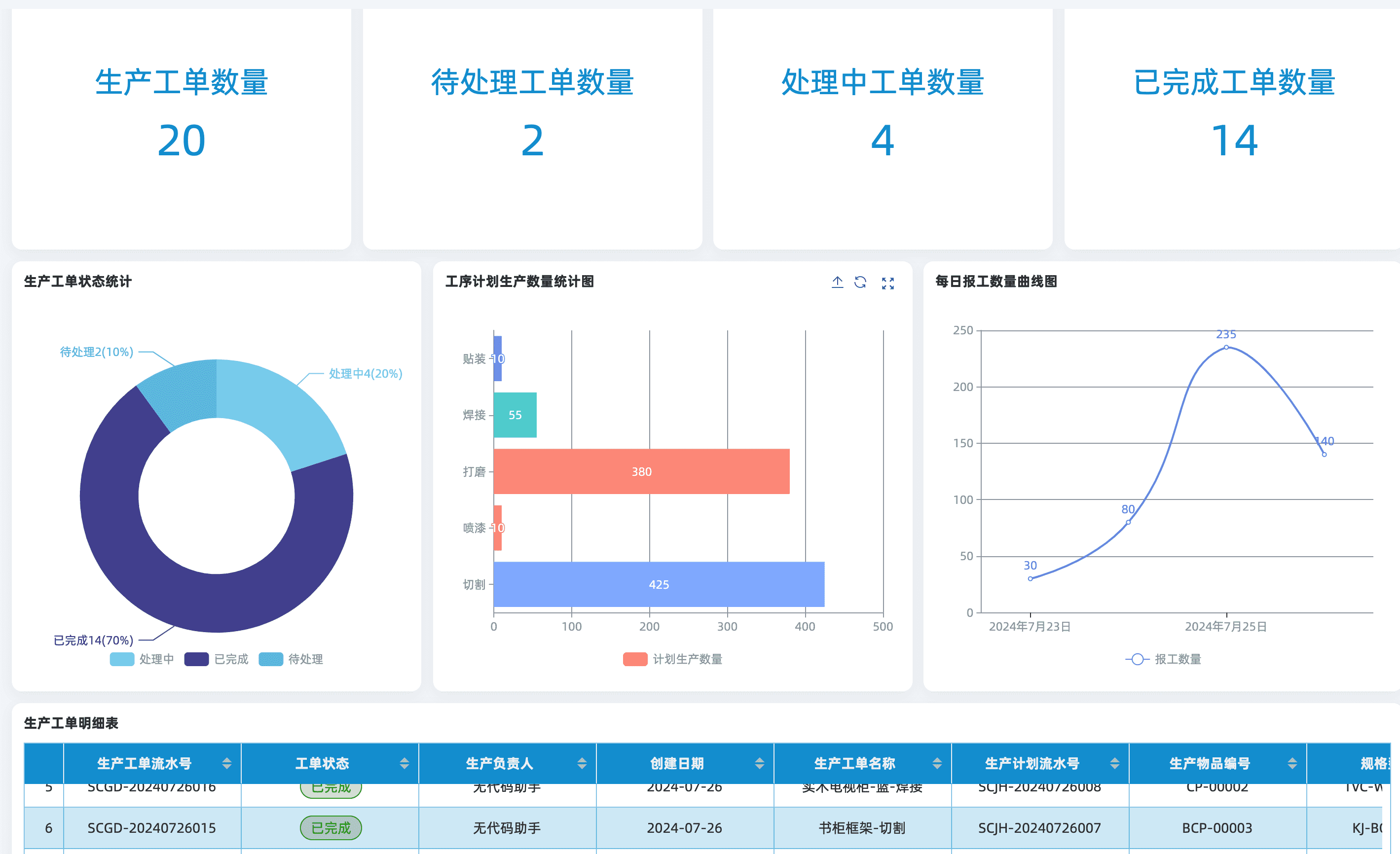Viewport: 1400px width, 854px height.
Task: Click the sort arrows on the 生产负责人 column
Action: [582, 763]
